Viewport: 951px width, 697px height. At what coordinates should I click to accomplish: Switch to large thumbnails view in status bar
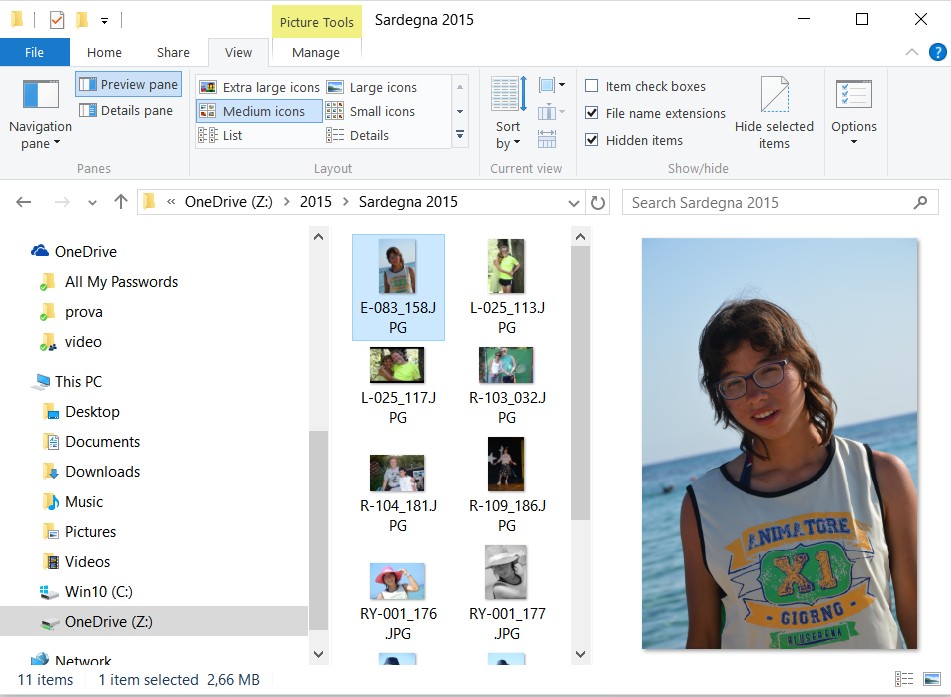pyautogui.click(x=932, y=679)
